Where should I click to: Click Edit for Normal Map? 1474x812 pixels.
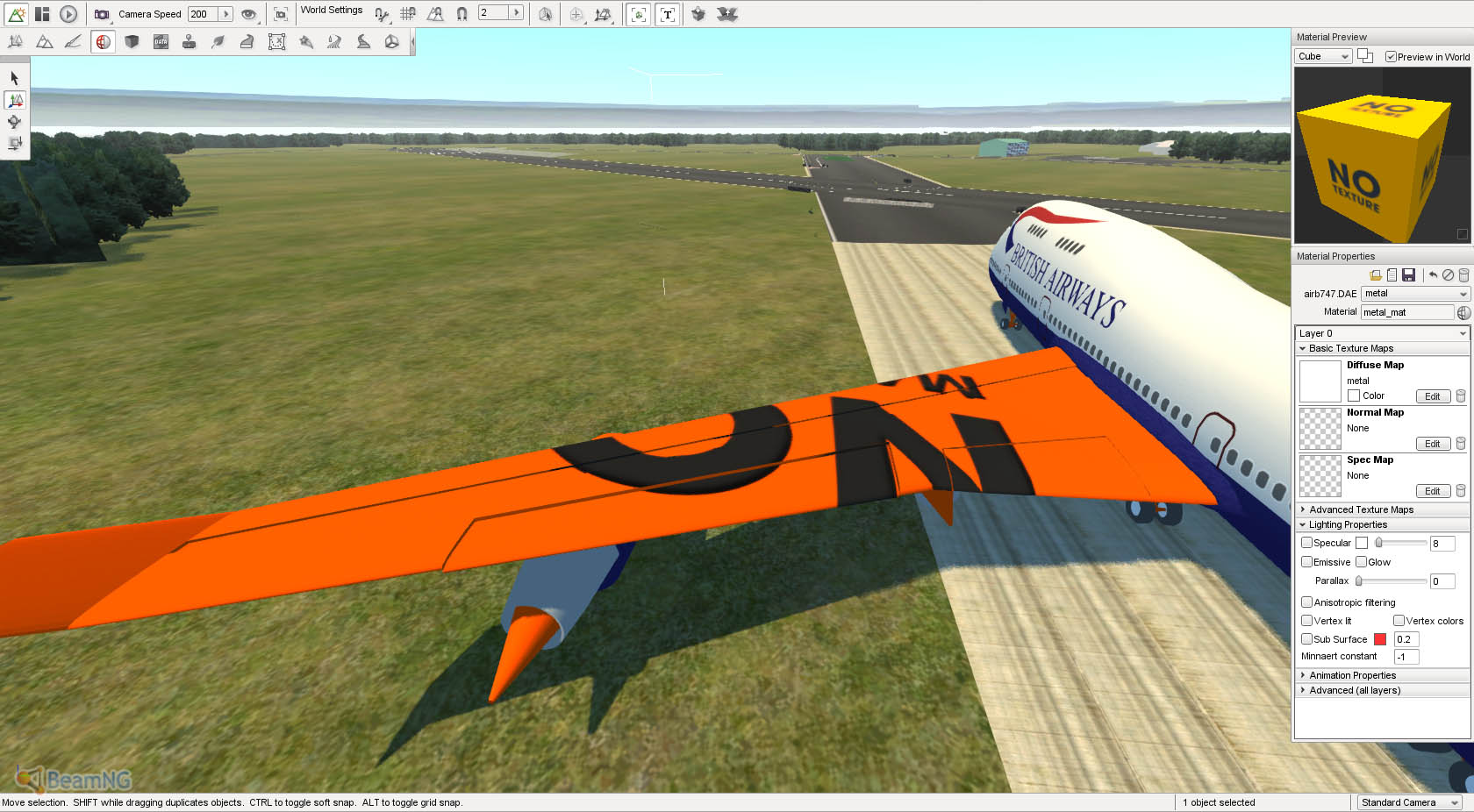click(x=1433, y=444)
